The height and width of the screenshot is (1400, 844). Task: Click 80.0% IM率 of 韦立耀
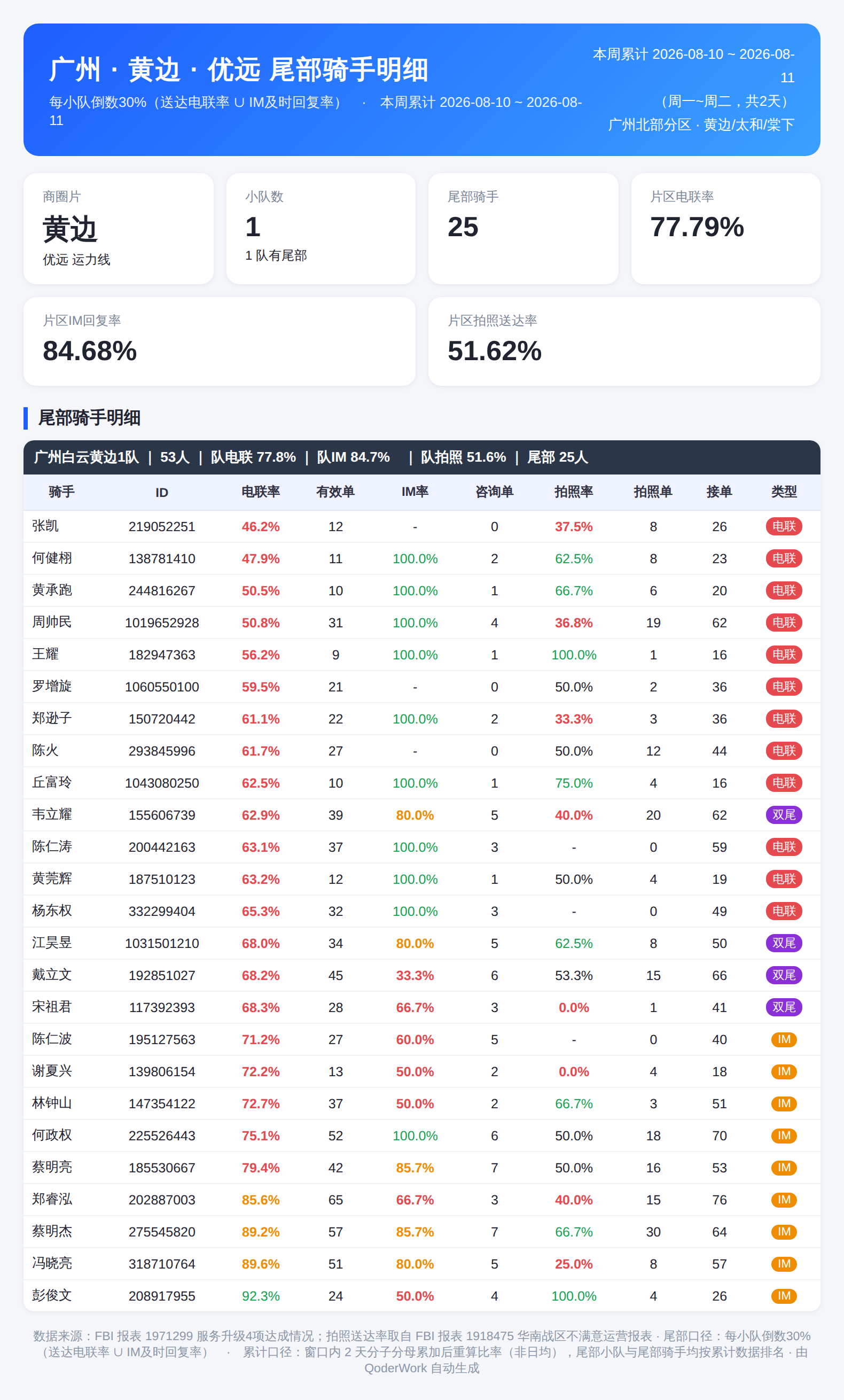415,815
